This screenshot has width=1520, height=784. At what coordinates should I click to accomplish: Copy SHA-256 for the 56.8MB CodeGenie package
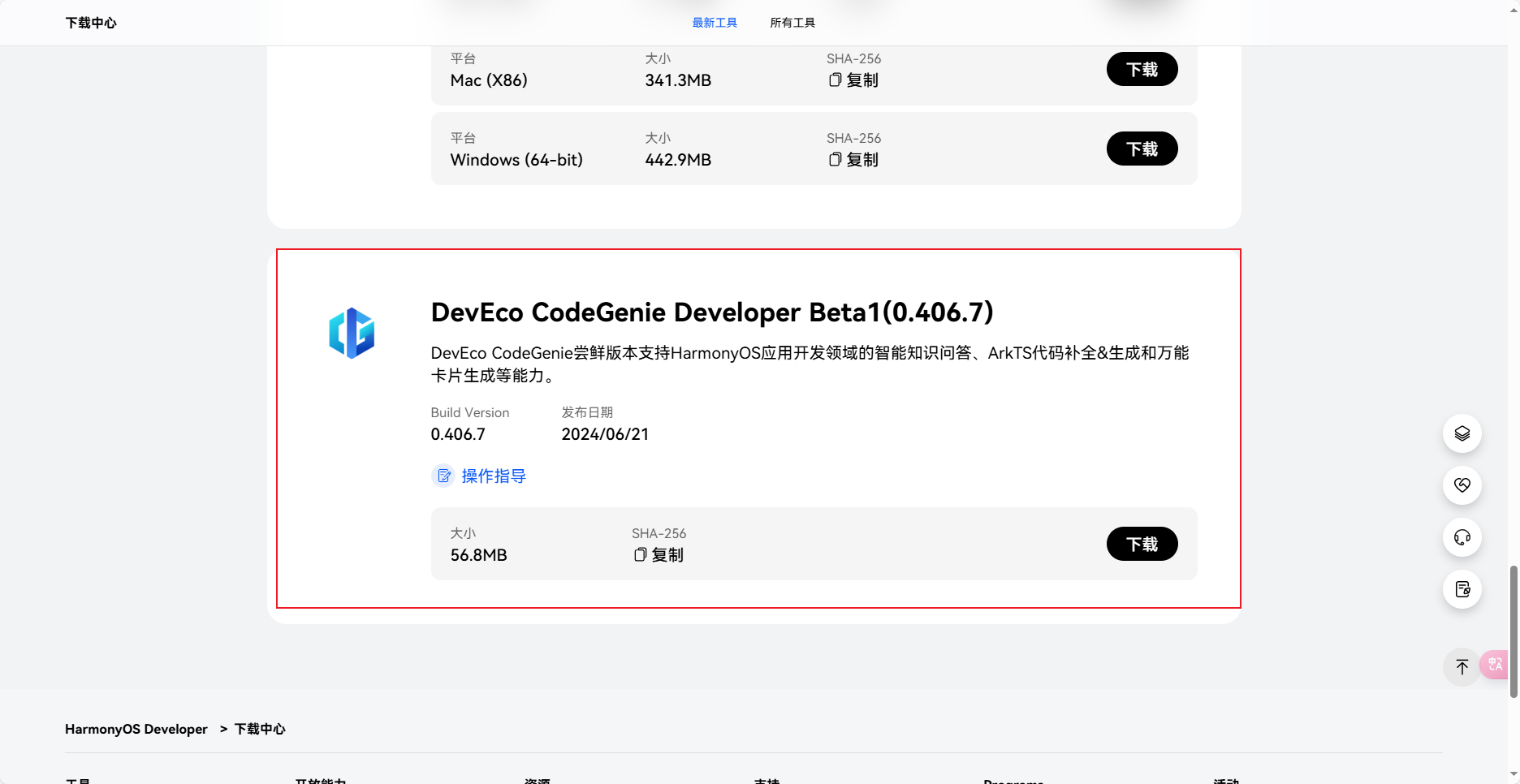(659, 555)
